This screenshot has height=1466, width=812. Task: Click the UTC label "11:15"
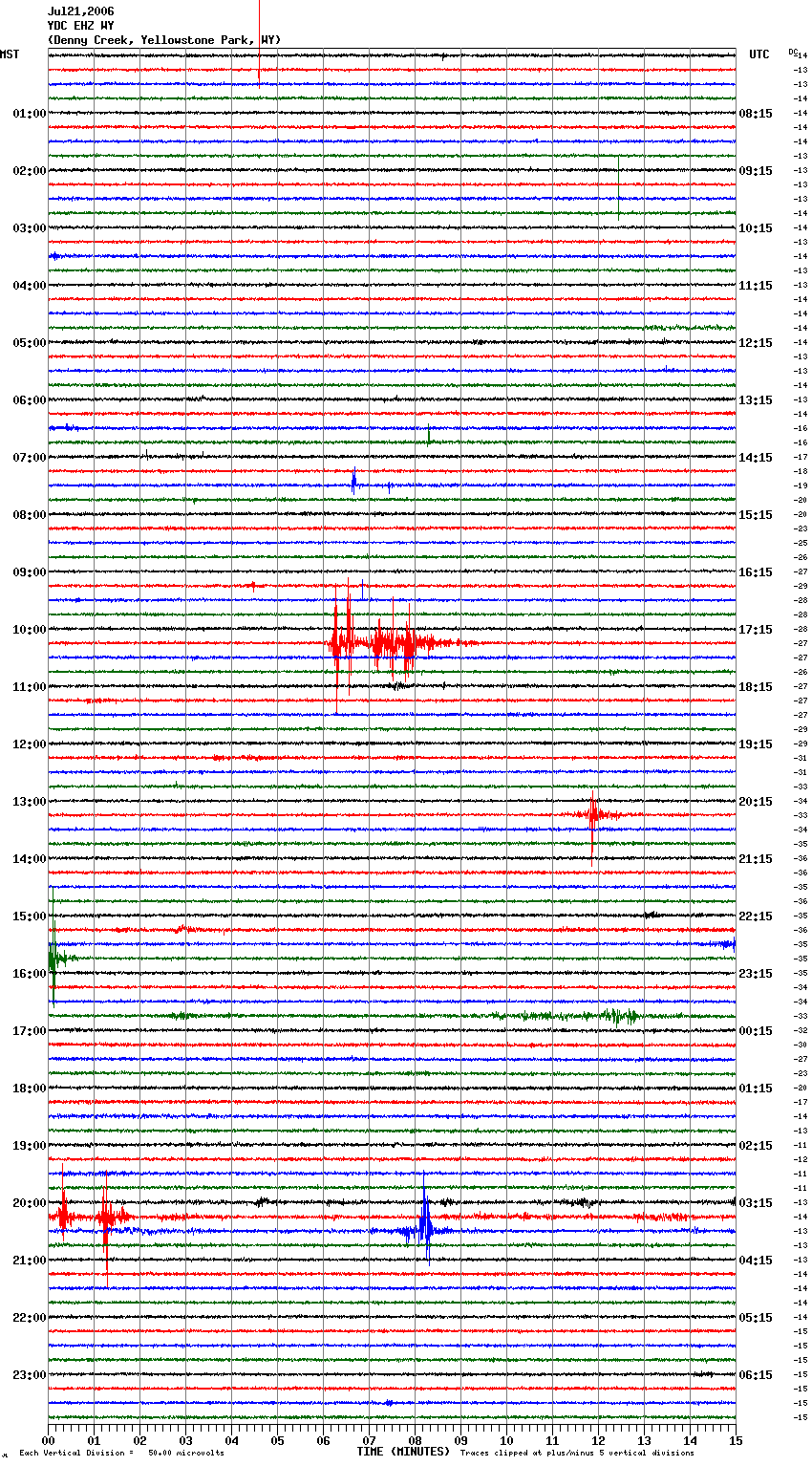coord(756,286)
